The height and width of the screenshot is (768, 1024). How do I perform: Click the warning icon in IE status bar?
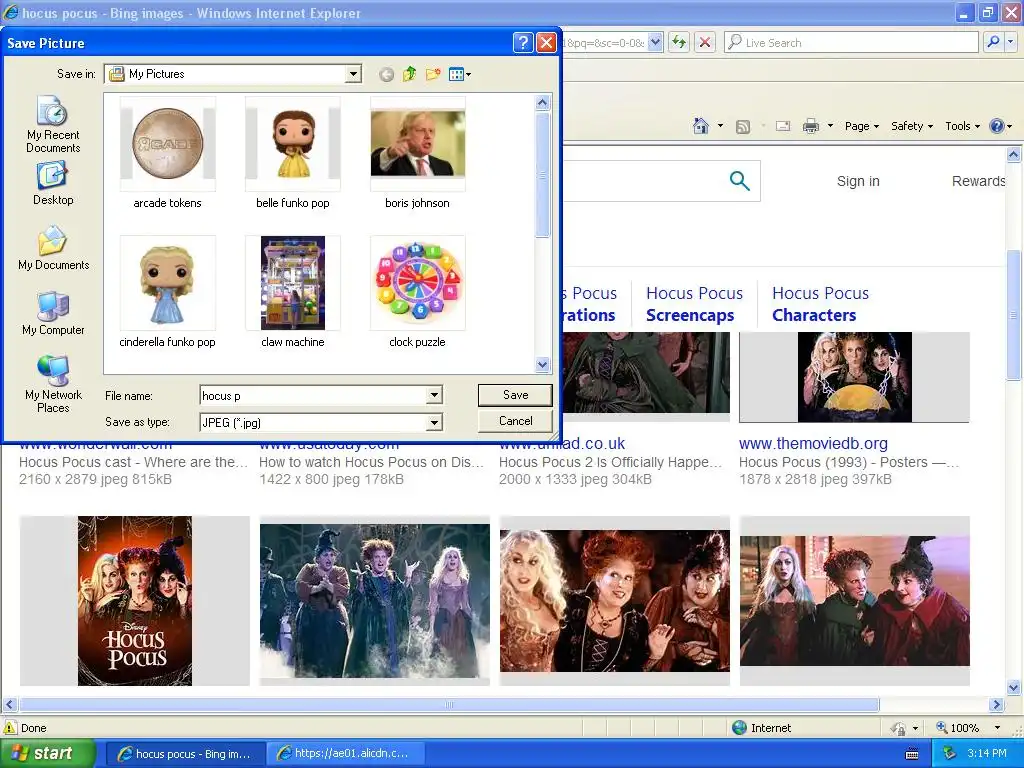click(10, 728)
